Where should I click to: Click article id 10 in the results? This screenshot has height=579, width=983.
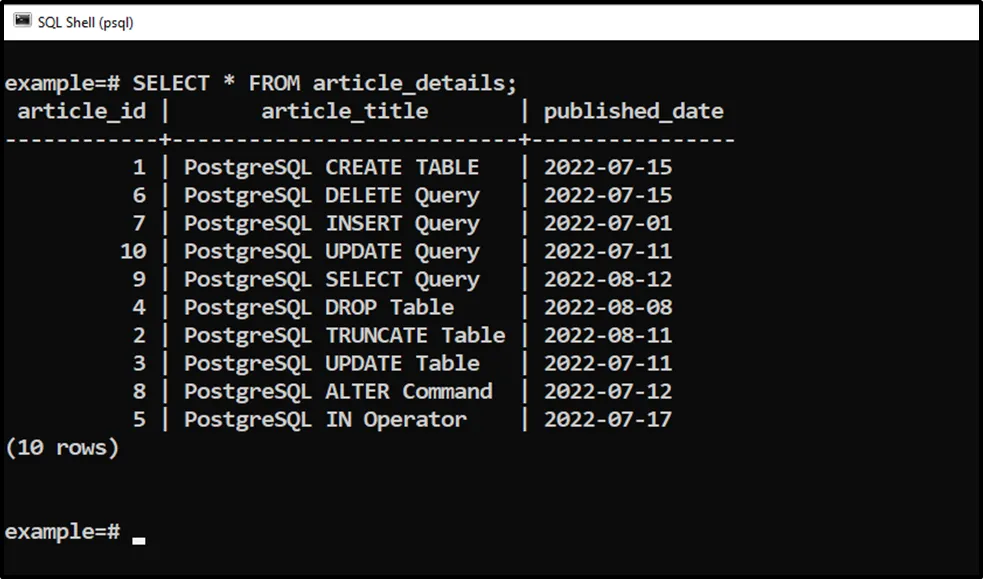coord(133,251)
